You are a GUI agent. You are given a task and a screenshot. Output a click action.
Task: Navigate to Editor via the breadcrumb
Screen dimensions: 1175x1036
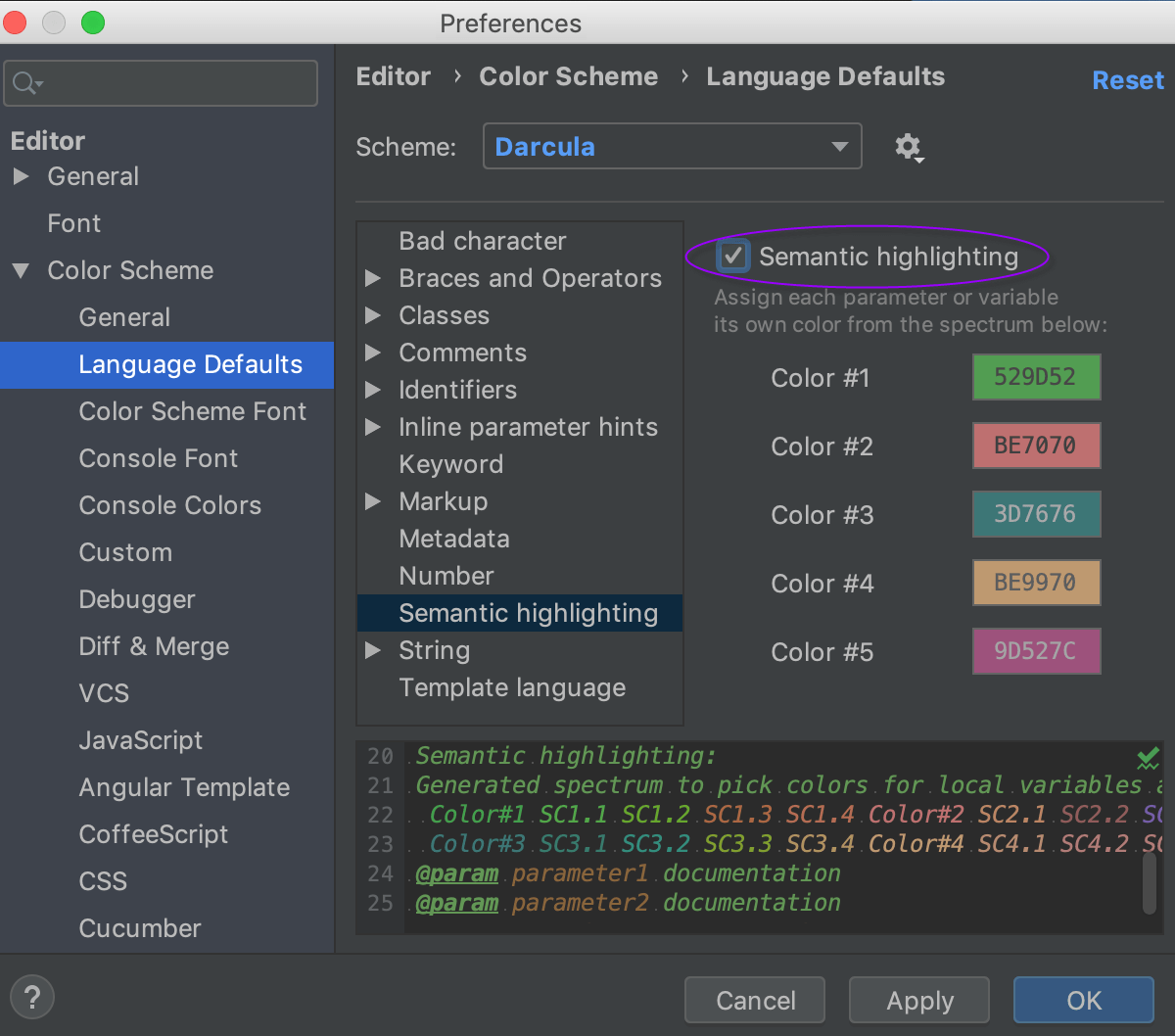pyautogui.click(x=393, y=75)
